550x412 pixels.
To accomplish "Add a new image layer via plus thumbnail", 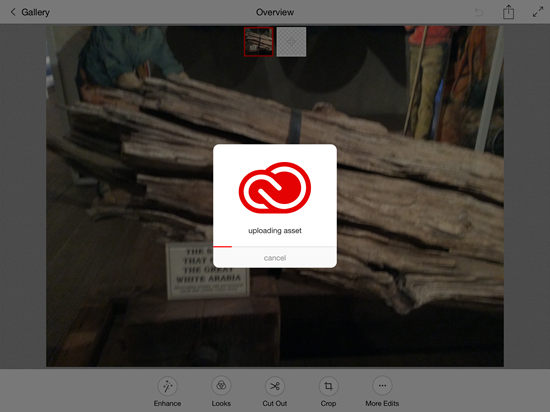I will 291,42.
